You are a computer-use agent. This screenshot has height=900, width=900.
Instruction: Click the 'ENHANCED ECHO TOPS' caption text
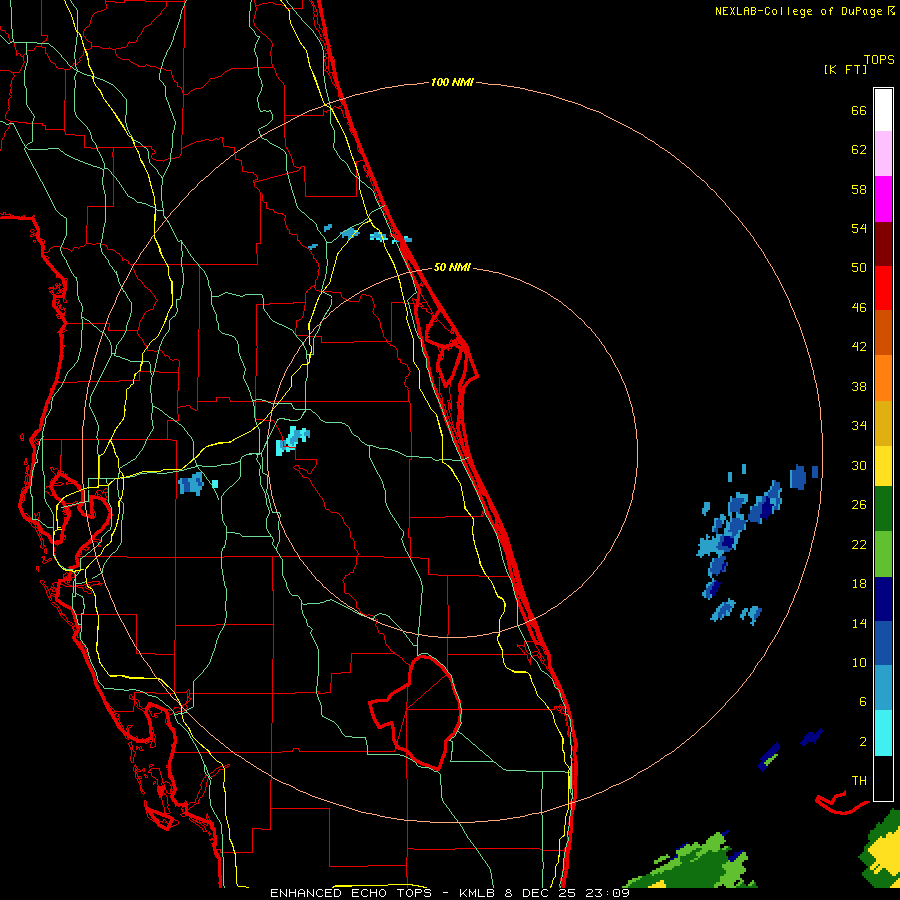pyautogui.click(x=351, y=893)
